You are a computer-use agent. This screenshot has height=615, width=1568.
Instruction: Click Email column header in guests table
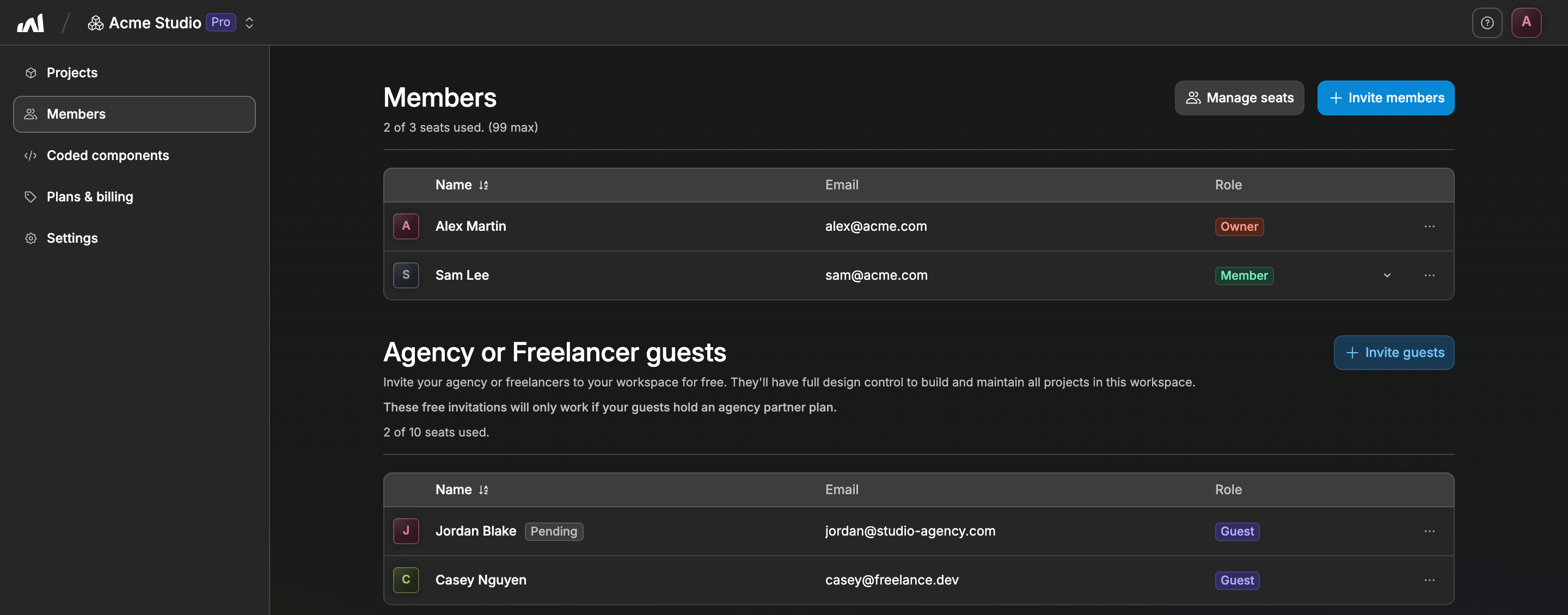coord(842,490)
